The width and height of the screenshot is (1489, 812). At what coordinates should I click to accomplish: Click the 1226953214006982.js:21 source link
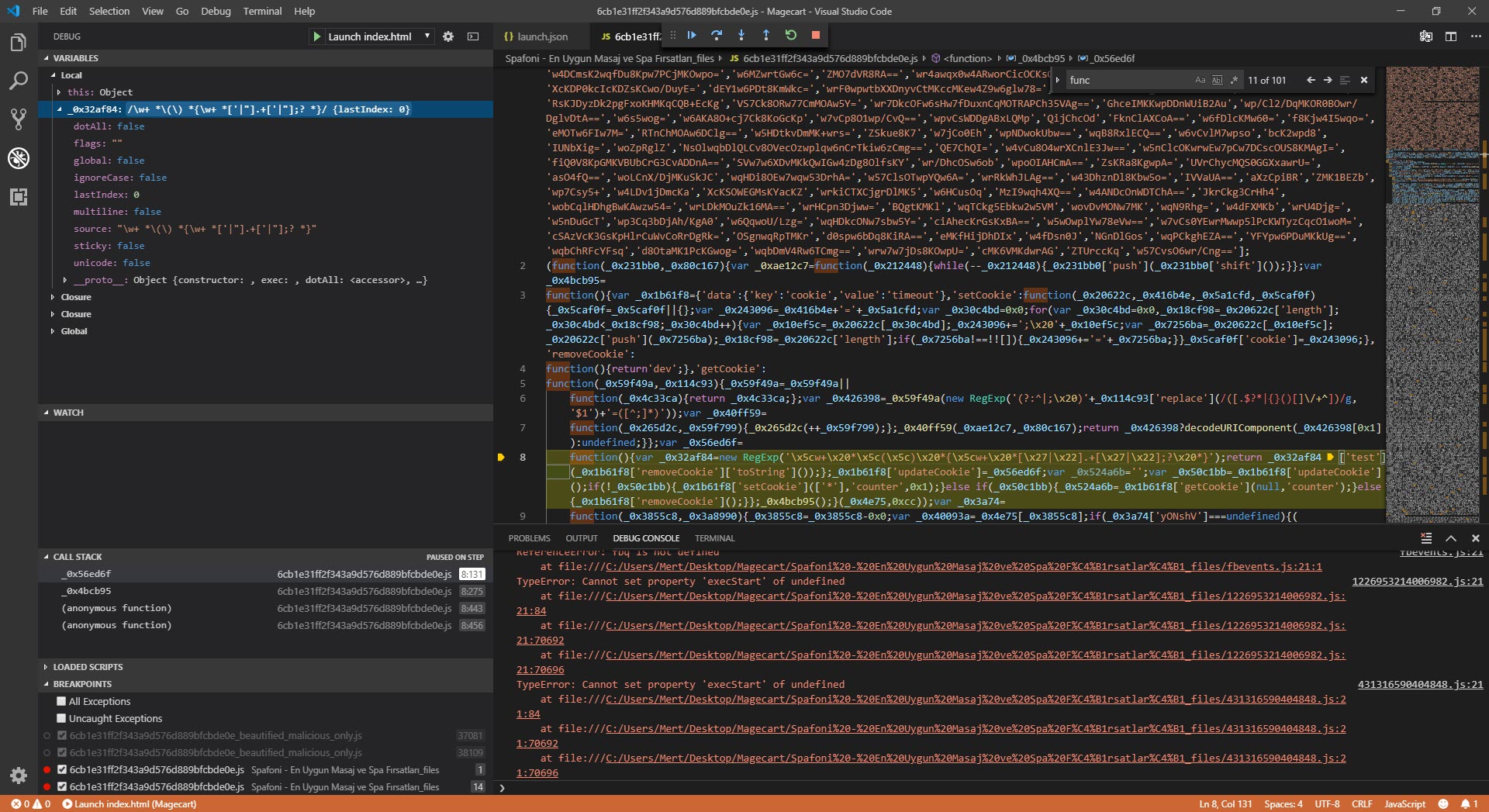tap(1418, 582)
